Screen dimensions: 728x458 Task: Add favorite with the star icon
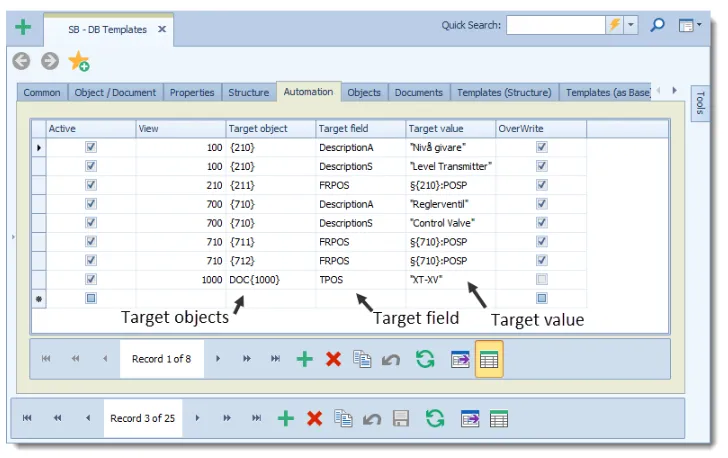79,61
